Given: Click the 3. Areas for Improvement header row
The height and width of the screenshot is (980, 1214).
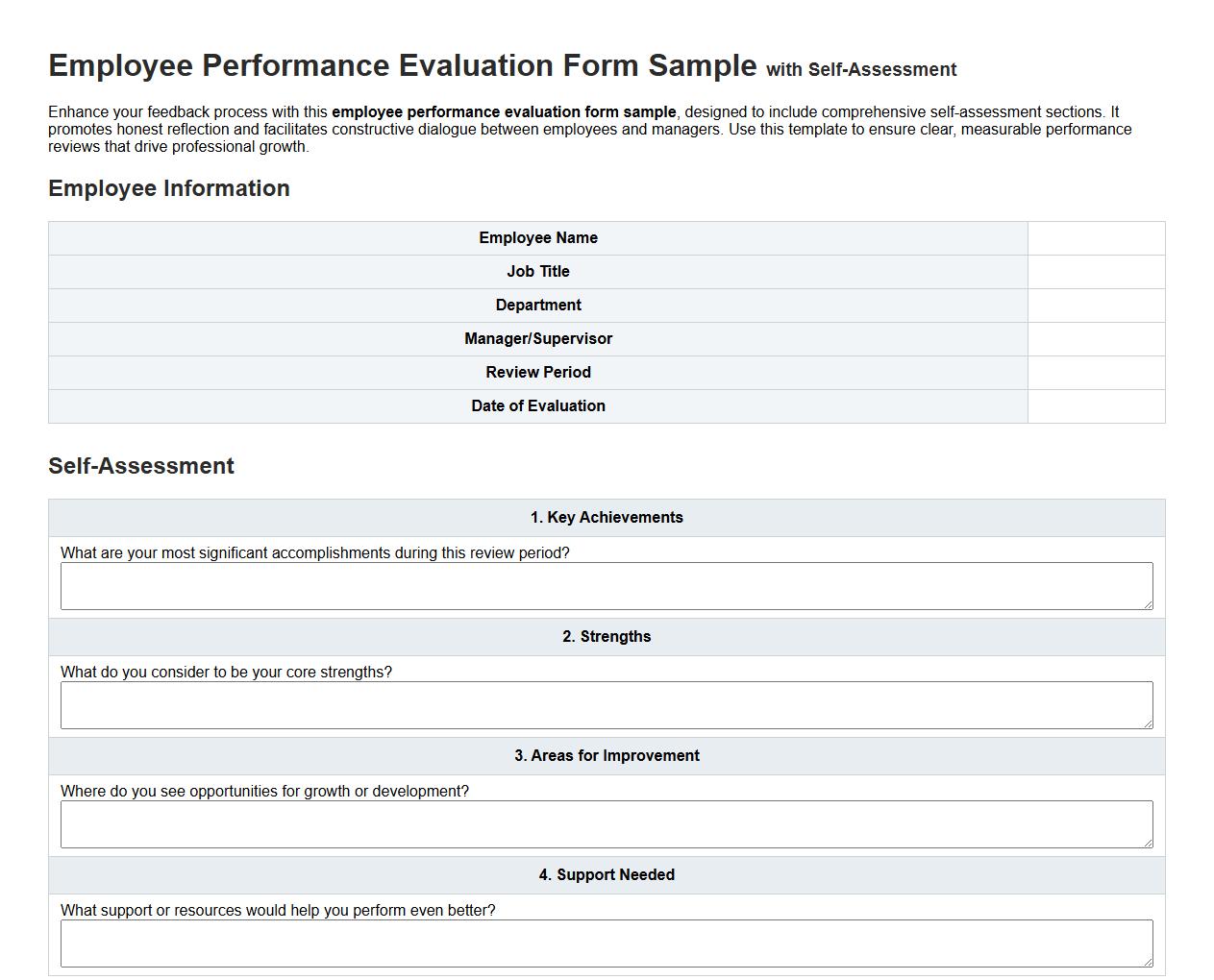Looking at the screenshot, I should click(606, 755).
